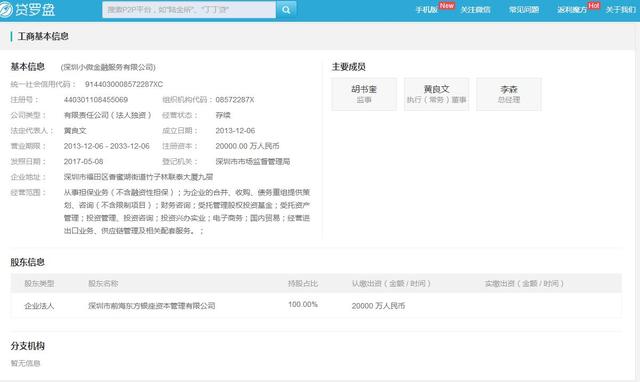Click registration authority 深圳市市场监督管理局
The image size is (640, 382).
click(x=253, y=162)
